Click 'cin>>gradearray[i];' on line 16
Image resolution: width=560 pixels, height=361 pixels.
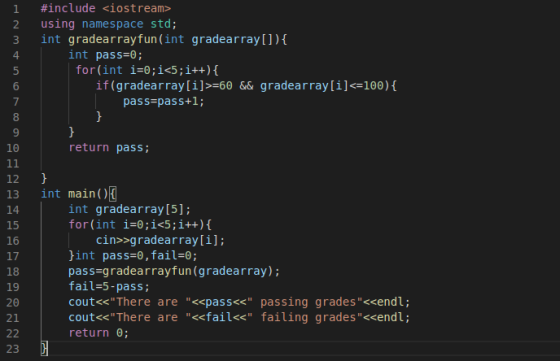[x=160, y=240]
